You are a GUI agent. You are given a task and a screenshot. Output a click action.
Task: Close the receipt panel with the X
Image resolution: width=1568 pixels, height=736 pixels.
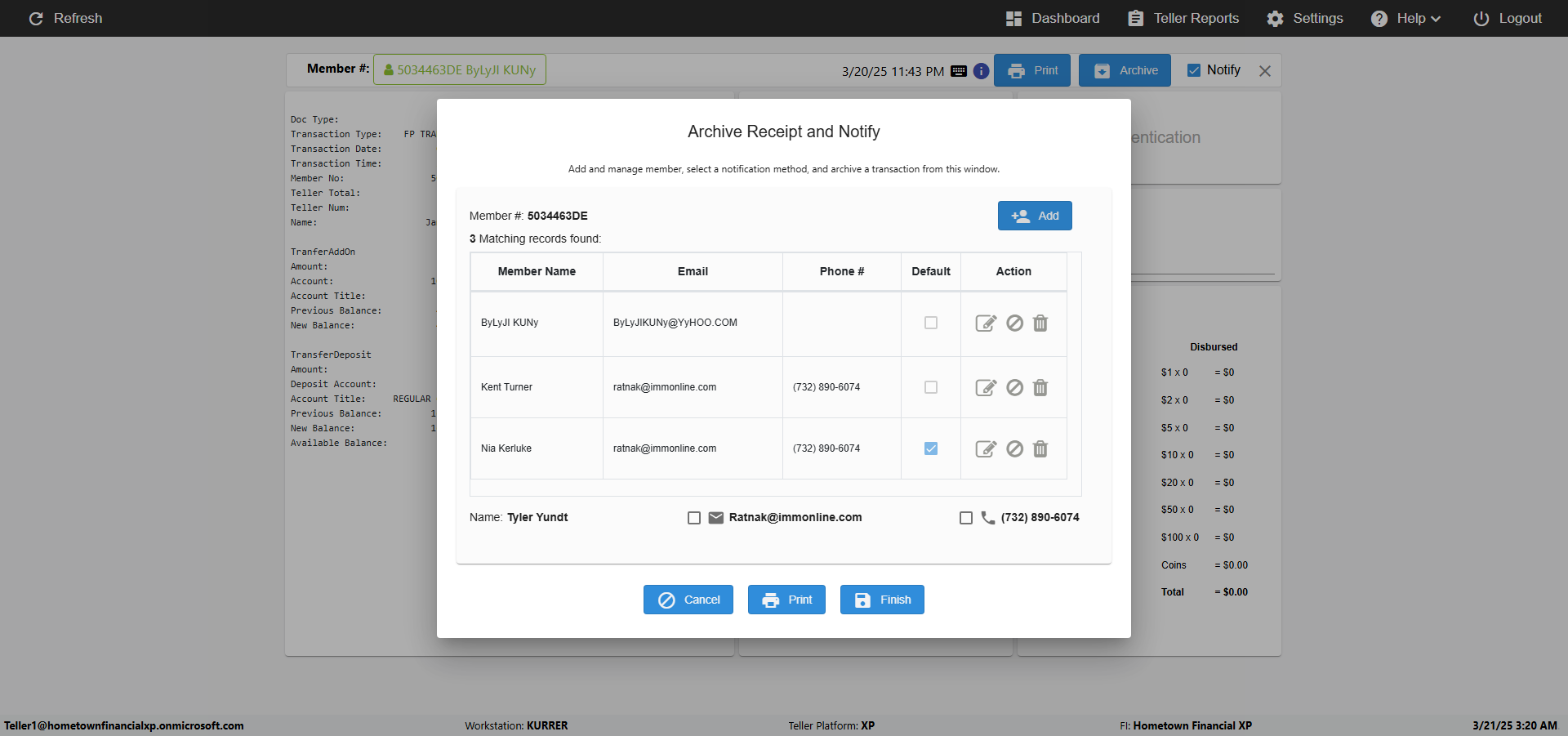click(x=1265, y=71)
